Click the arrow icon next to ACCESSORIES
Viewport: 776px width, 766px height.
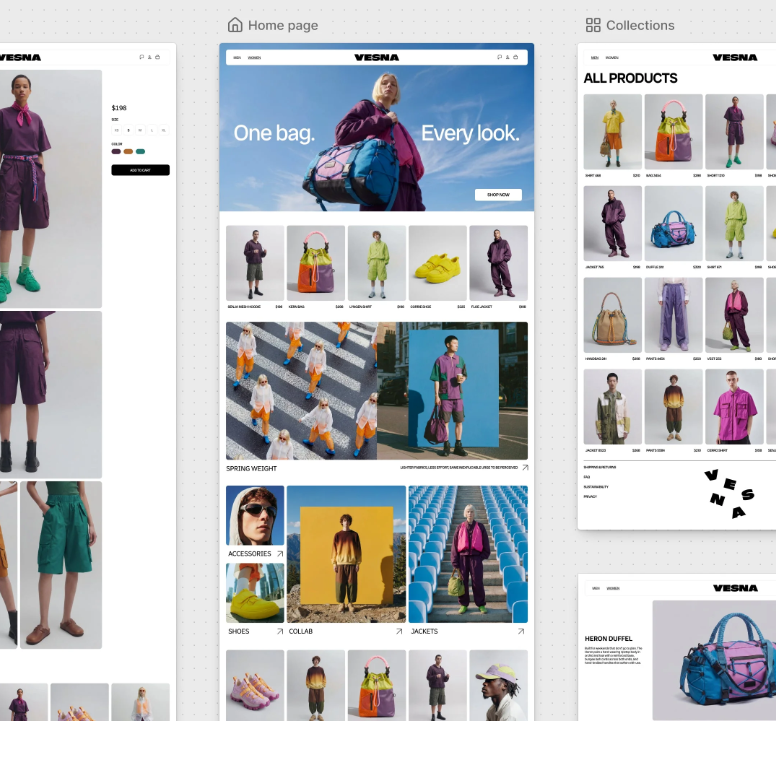tap(280, 554)
